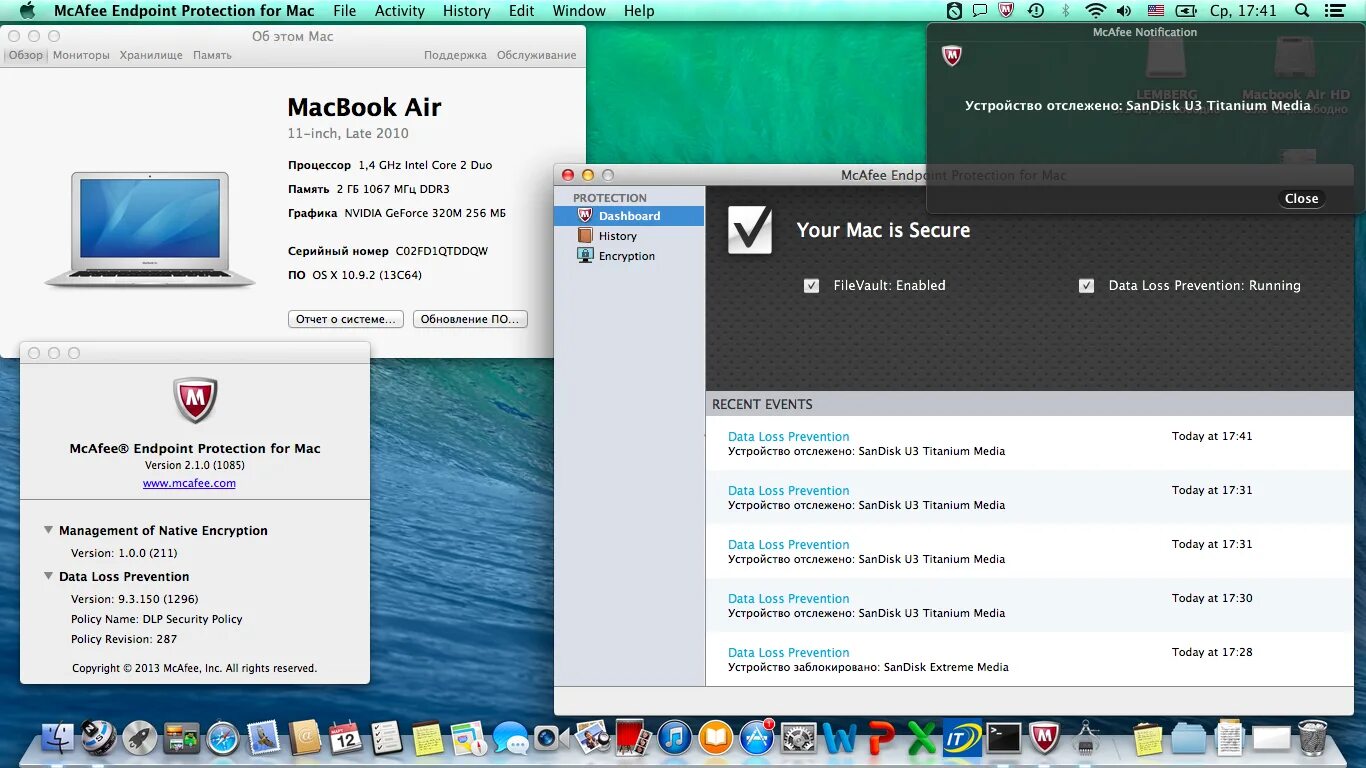Click the date and time Ср, 17:41
Image resolution: width=1366 pixels, height=768 pixels.
(x=1243, y=11)
